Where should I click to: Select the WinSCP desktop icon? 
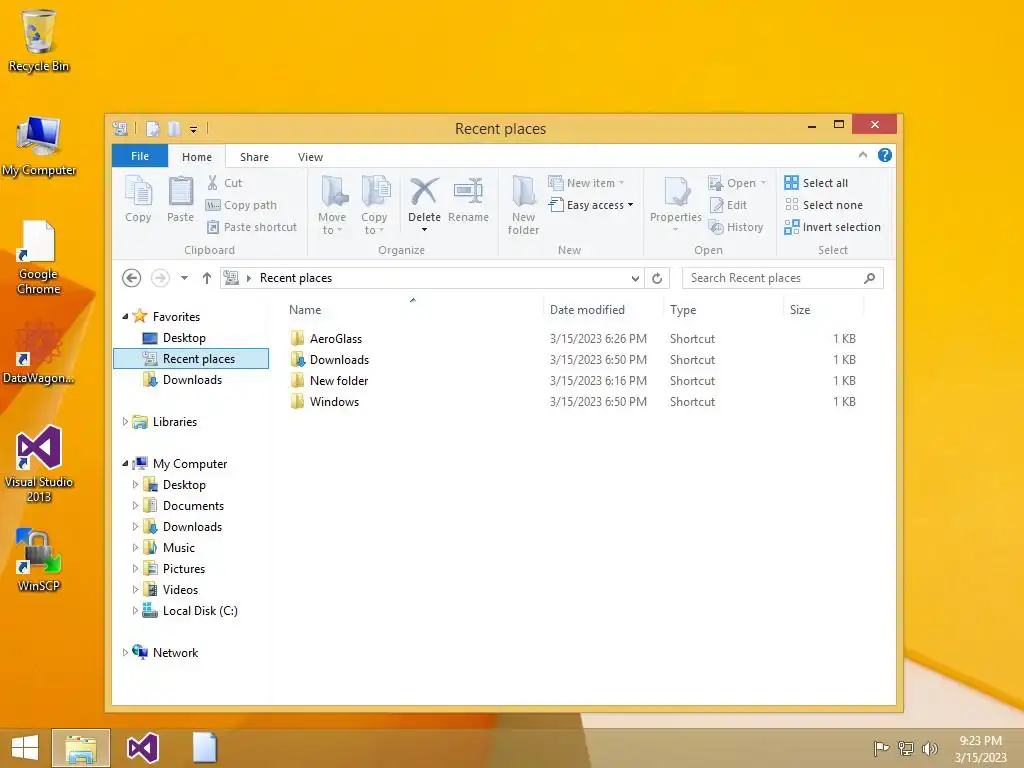[x=39, y=560]
